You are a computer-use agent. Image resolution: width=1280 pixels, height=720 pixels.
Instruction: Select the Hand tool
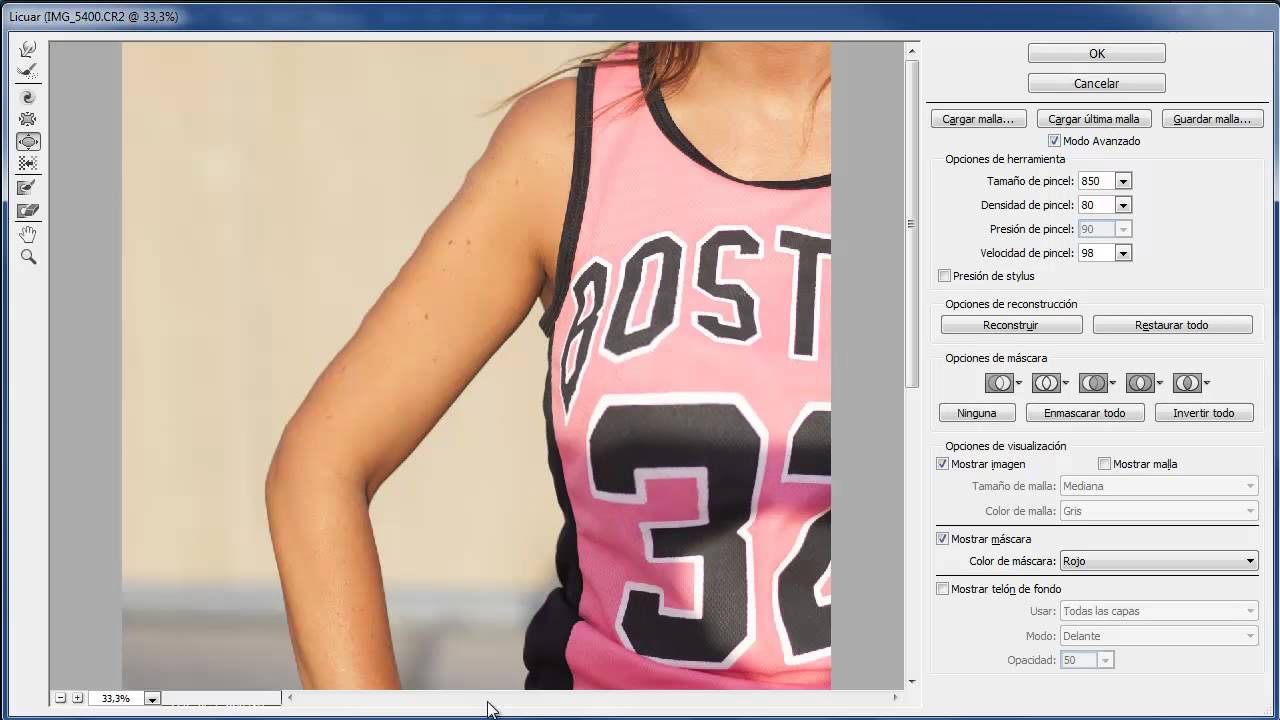[28, 234]
